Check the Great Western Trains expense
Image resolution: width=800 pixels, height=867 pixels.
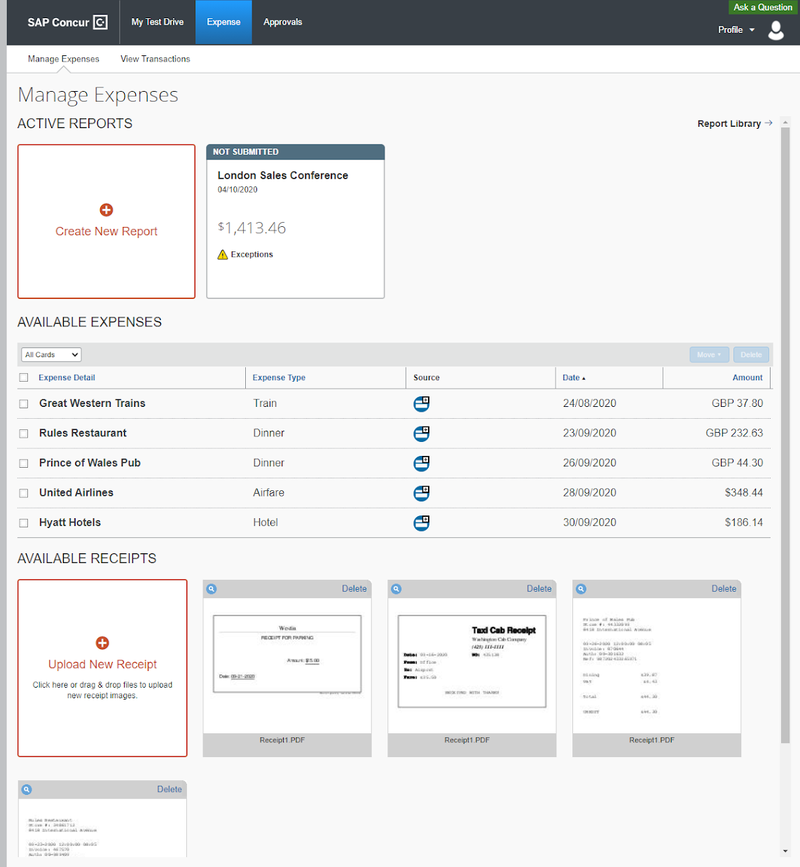pos(24,404)
